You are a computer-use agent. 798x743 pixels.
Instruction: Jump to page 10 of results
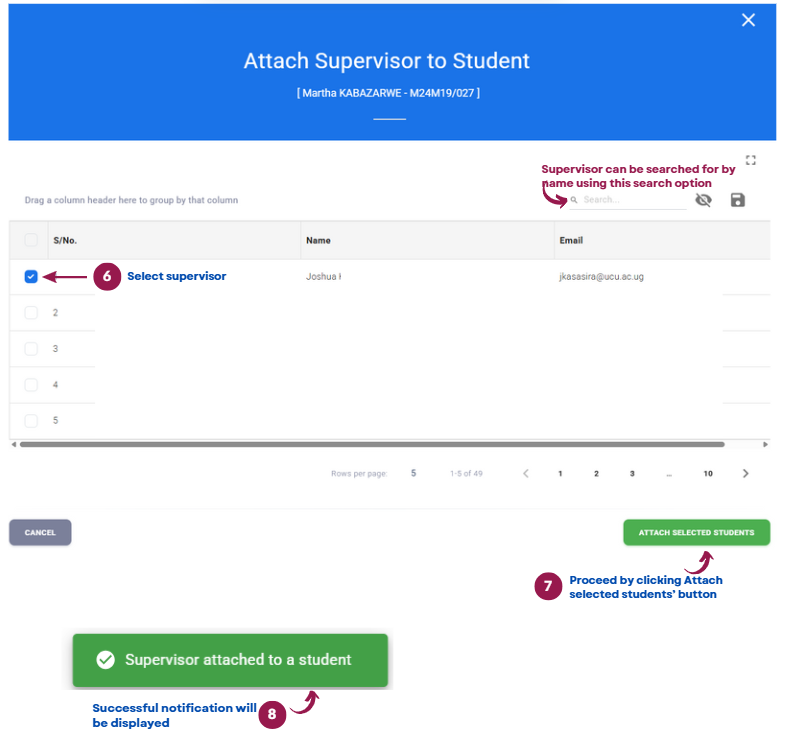pyautogui.click(x=707, y=473)
